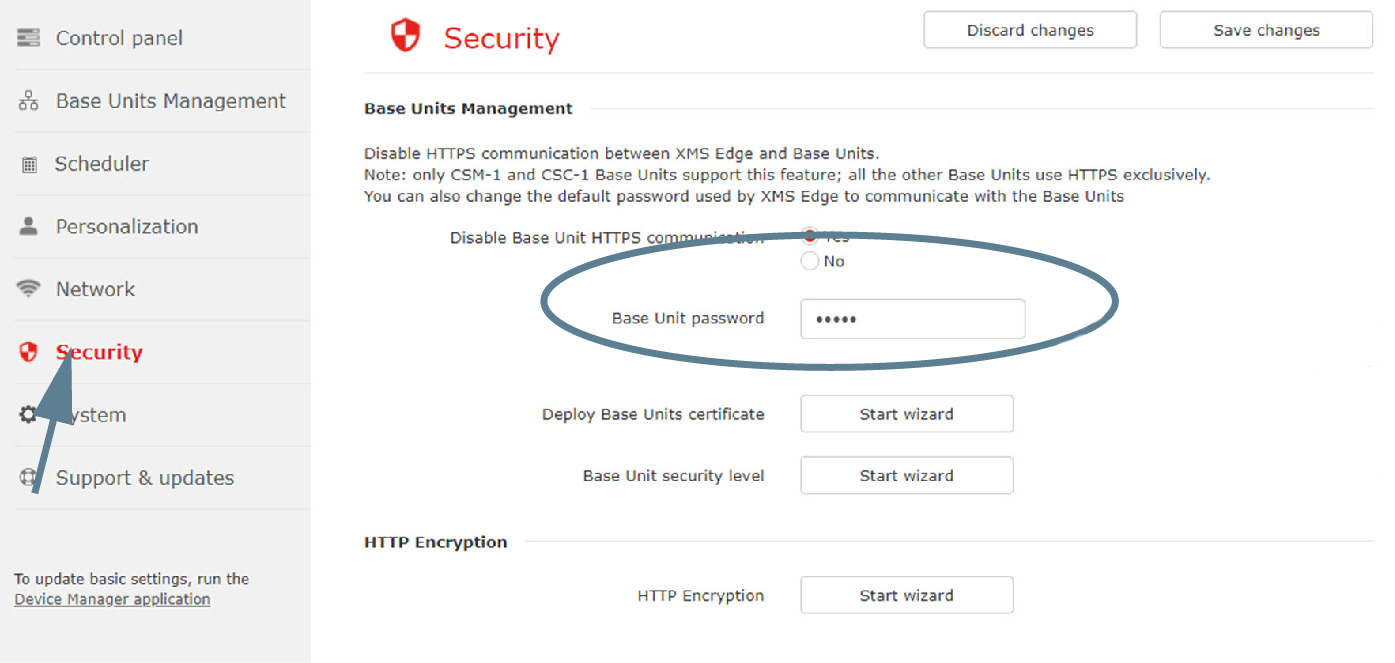Image resolution: width=1395 pixels, height=663 pixels.
Task: Click the Personalization person icon
Action: tap(29, 226)
